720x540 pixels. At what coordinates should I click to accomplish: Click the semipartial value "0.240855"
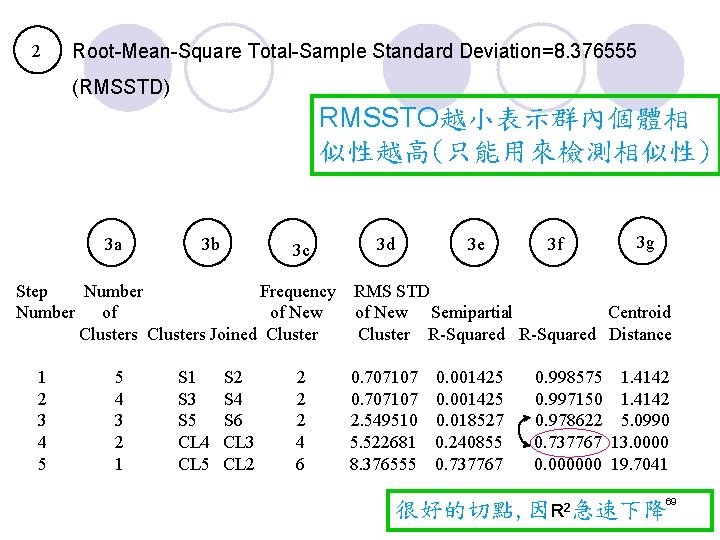coord(469,442)
